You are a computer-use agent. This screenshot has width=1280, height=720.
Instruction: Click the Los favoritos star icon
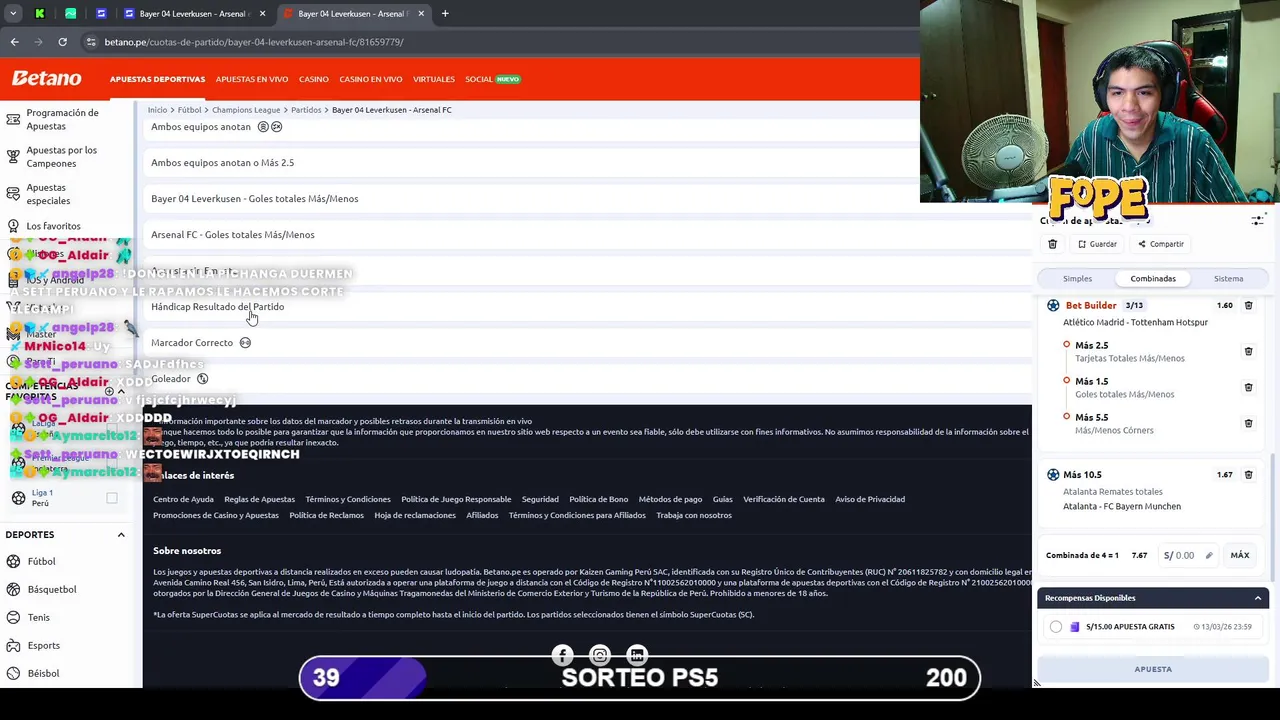(x=13, y=226)
